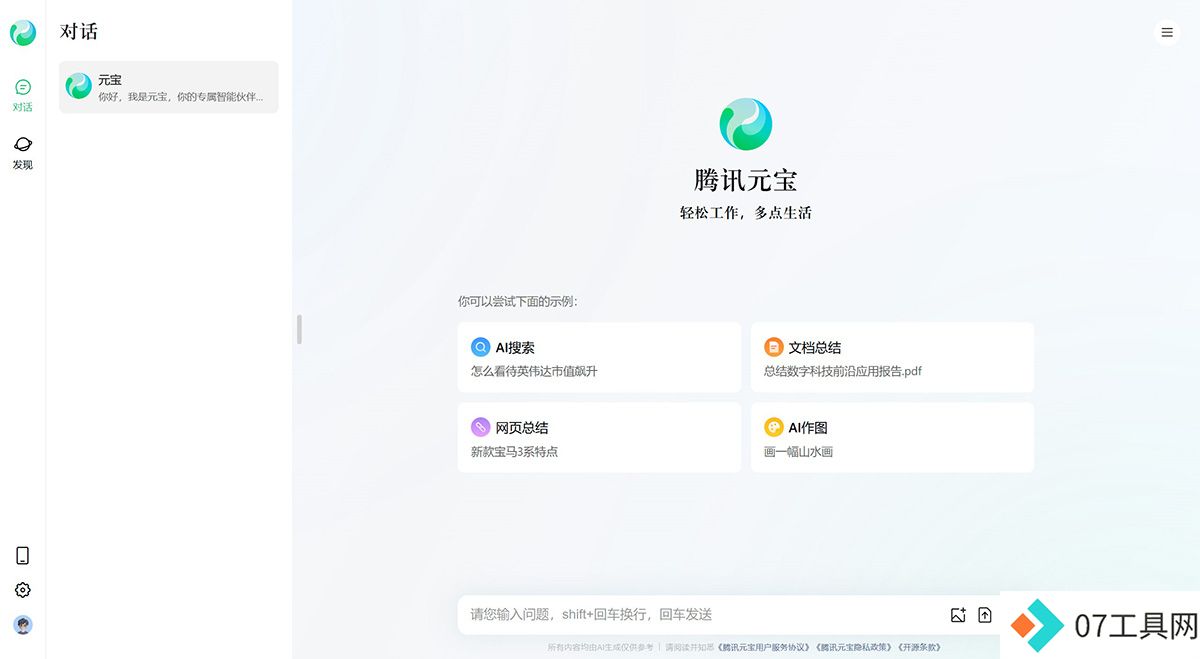Viewport: 1200px width, 659px height.
Task: Click the text 总结数字科技前沿应用报告.pdf
Action: pos(843,371)
